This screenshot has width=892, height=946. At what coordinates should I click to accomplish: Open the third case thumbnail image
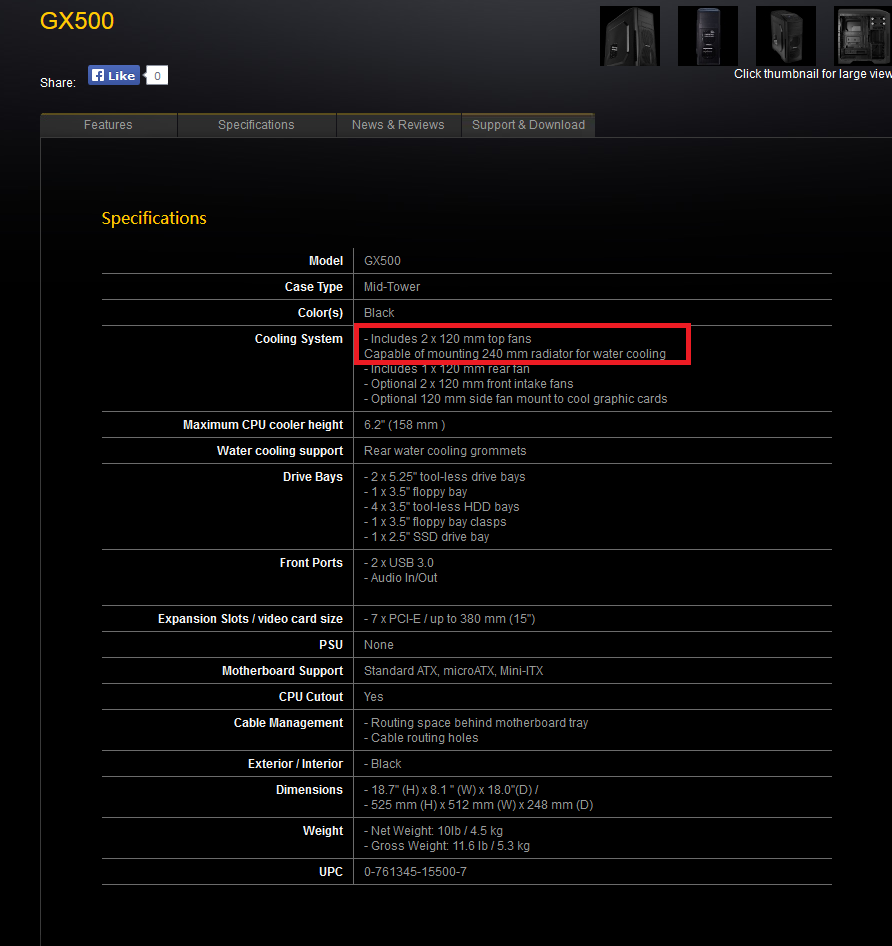pos(785,36)
